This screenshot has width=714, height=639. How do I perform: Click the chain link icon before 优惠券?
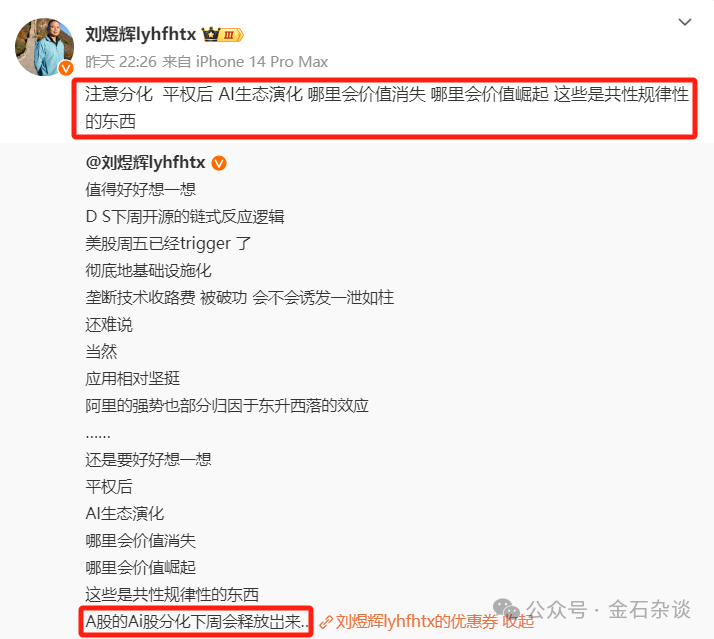click(x=326, y=622)
